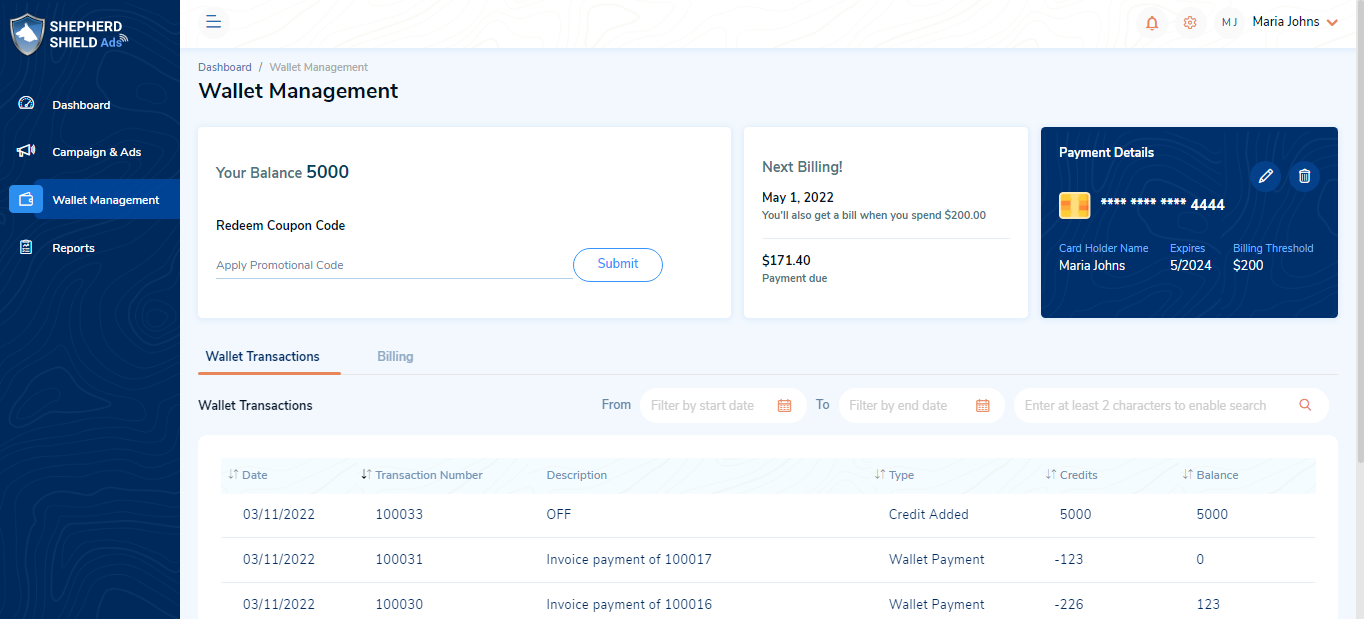
Task: Open the Reports section
Action: pyautogui.click(x=73, y=248)
